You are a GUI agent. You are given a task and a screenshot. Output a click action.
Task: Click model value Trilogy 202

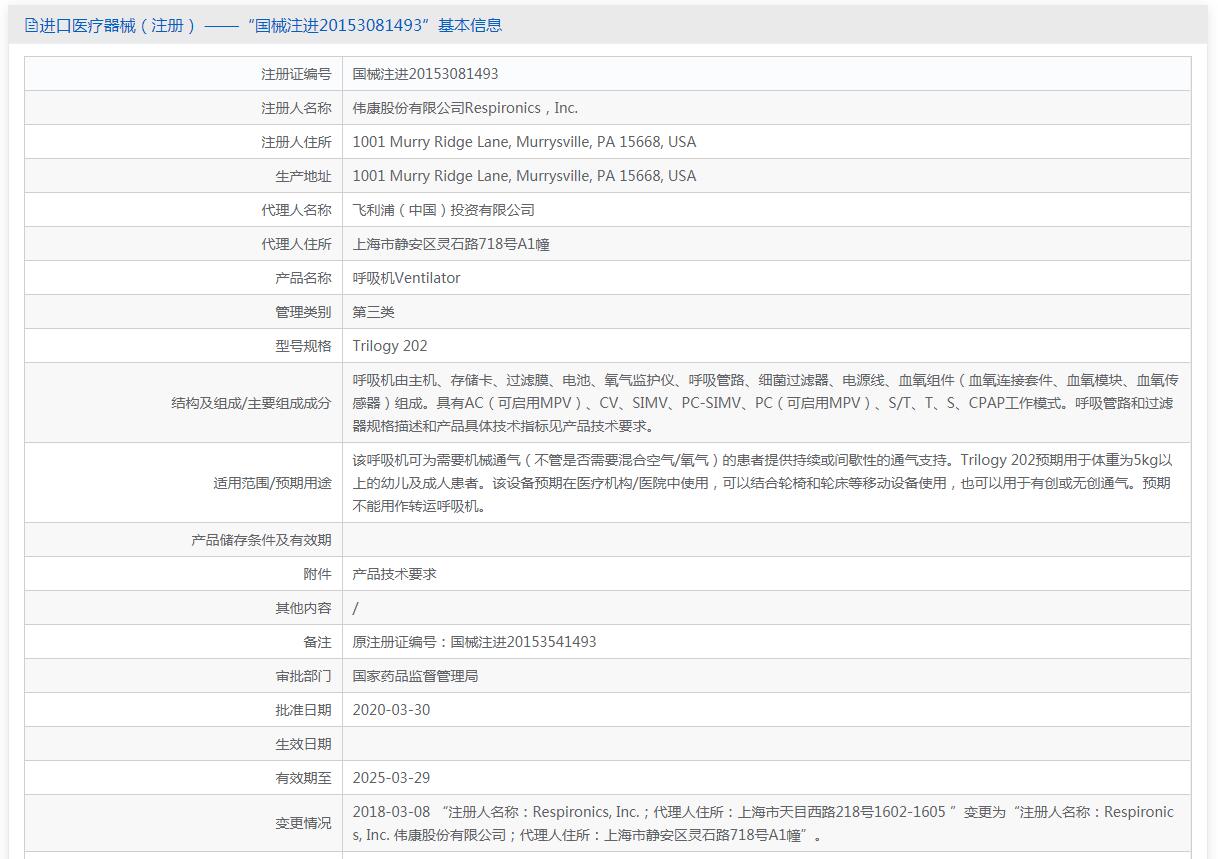390,346
